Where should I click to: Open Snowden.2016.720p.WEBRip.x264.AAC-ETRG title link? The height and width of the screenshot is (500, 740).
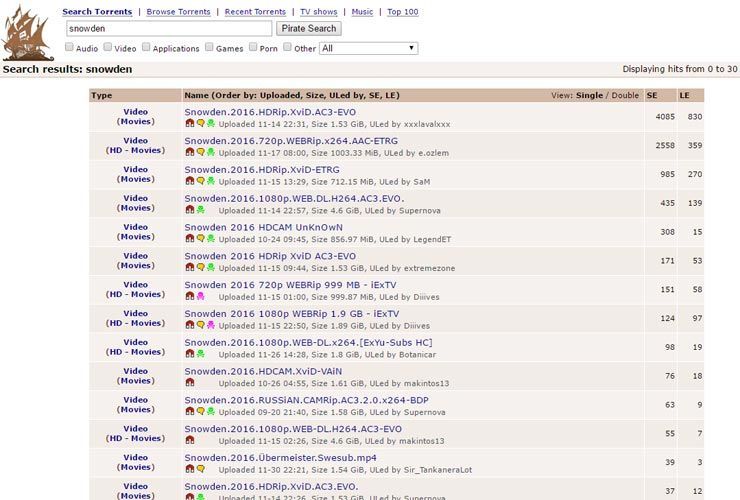click(x=291, y=141)
